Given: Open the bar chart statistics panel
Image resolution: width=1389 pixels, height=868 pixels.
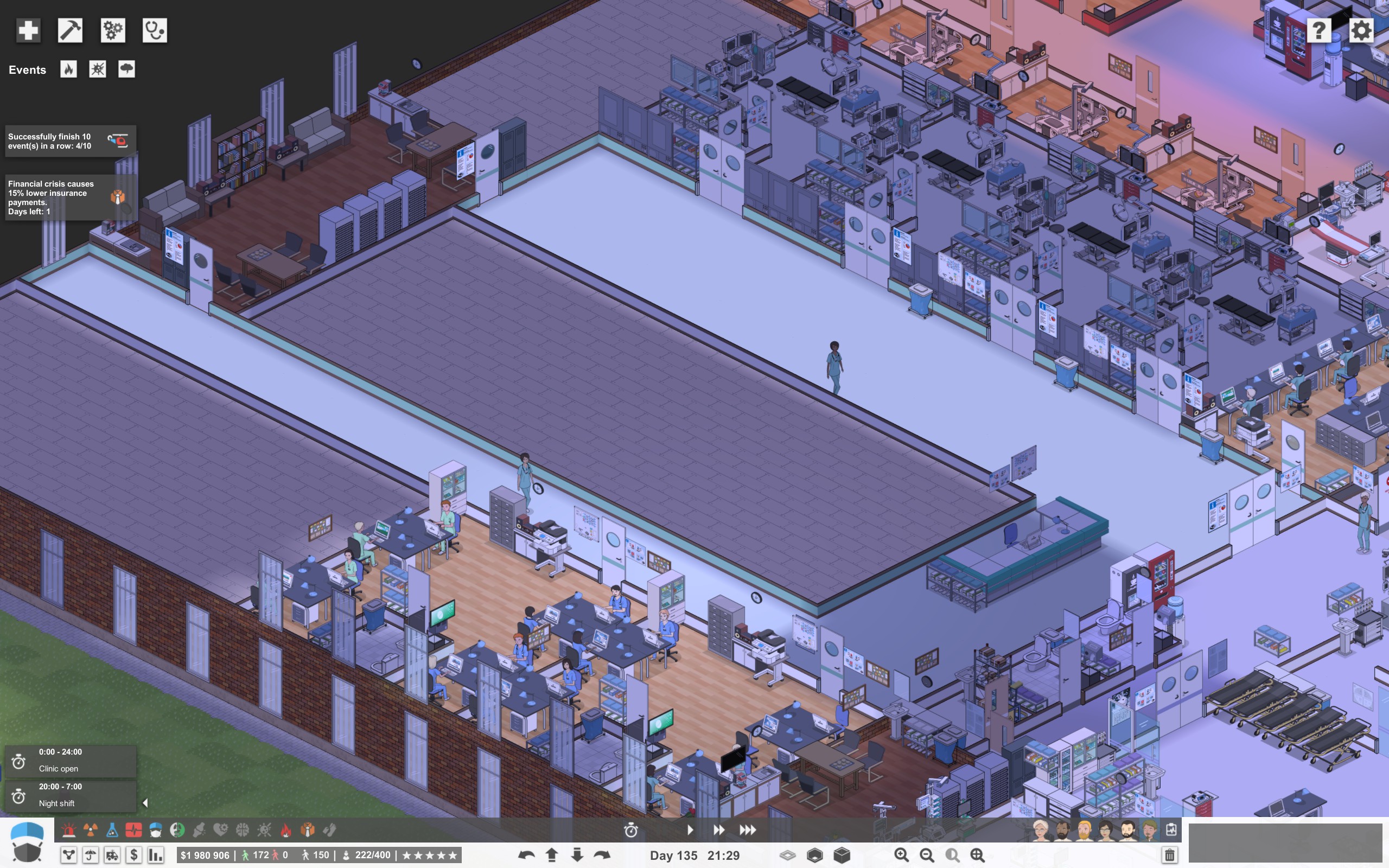Looking at the screenshot, I should (x=156, y=856).
